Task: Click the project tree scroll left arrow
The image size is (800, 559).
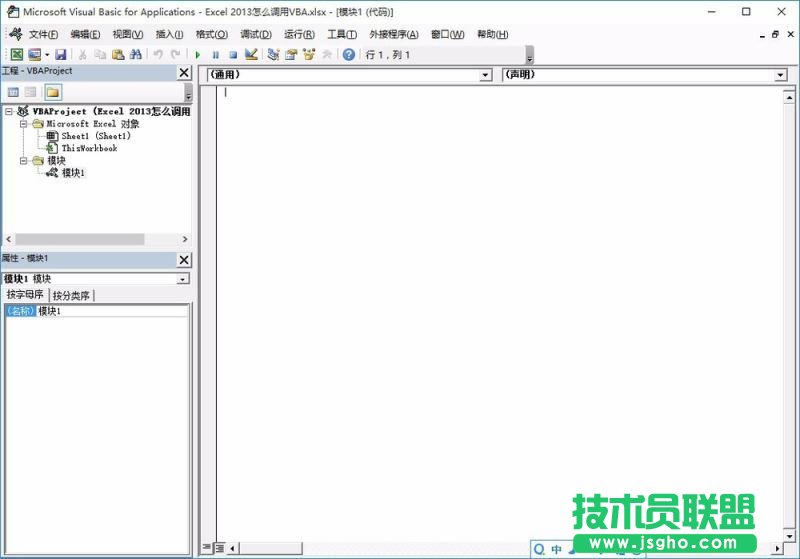Action: pos(8,239)
